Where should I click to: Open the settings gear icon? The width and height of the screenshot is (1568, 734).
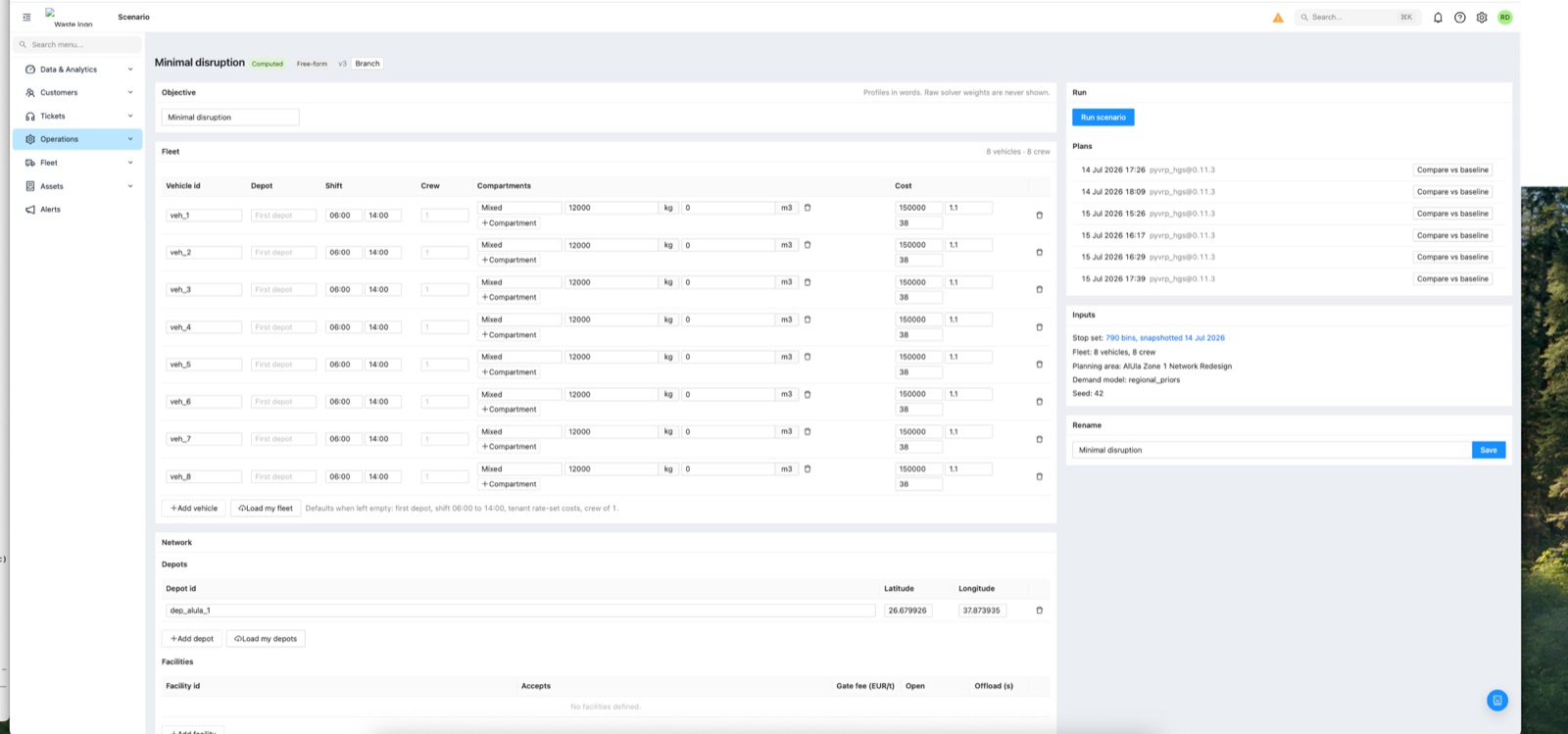click(x=1482, y=18)
